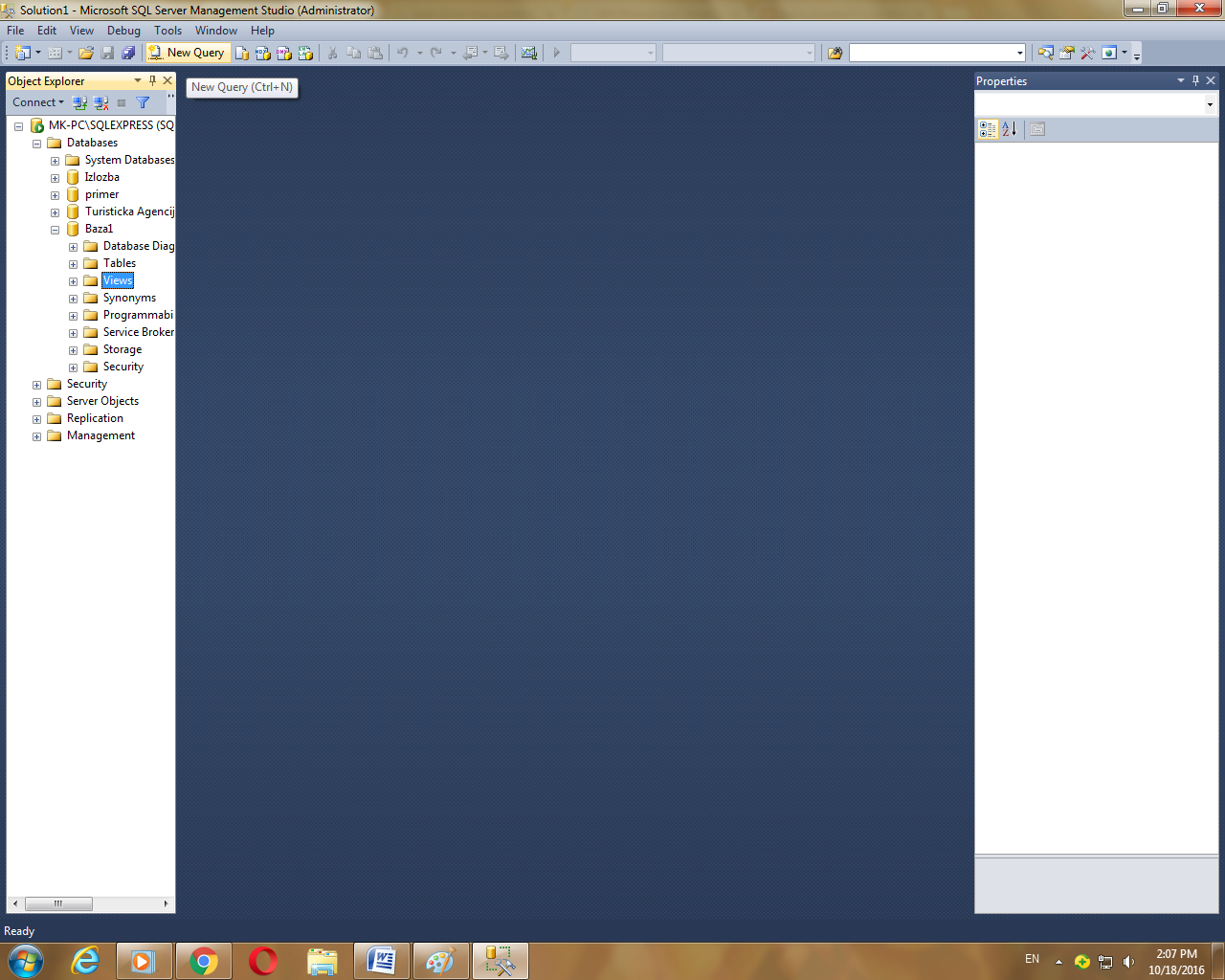The width and height of the screenshot is (1225, 980).
Task: Click the wrench-and-hammer Toolbox icon
Action: (x=1087, y=53)
